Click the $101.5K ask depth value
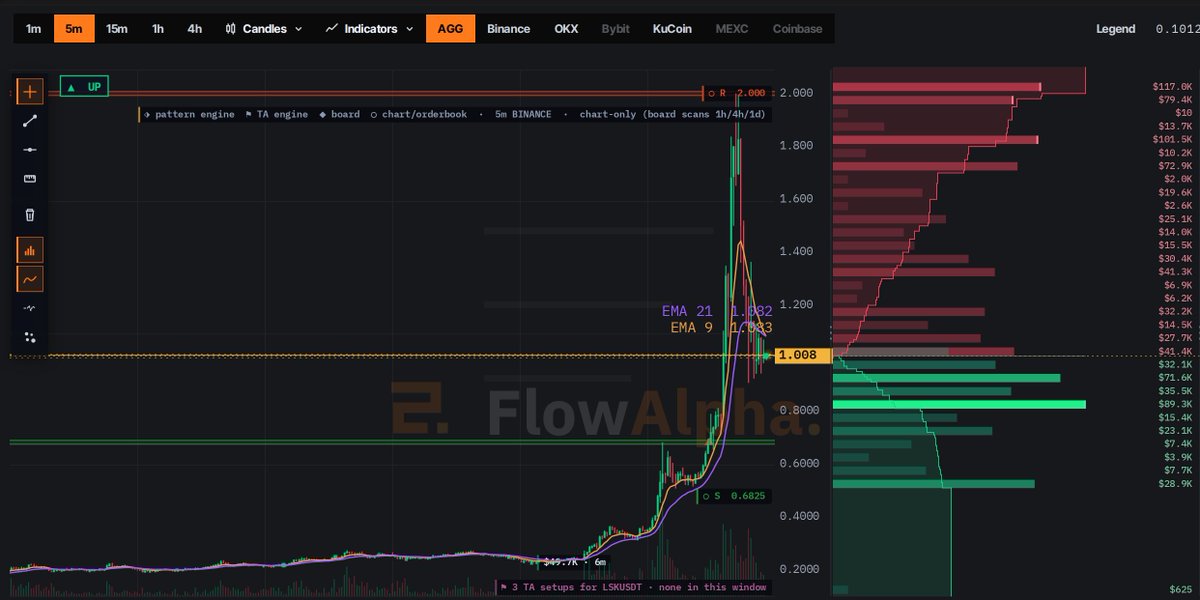The width and height of the screenshot is (1200, 600). click(x=1172, y=139)
